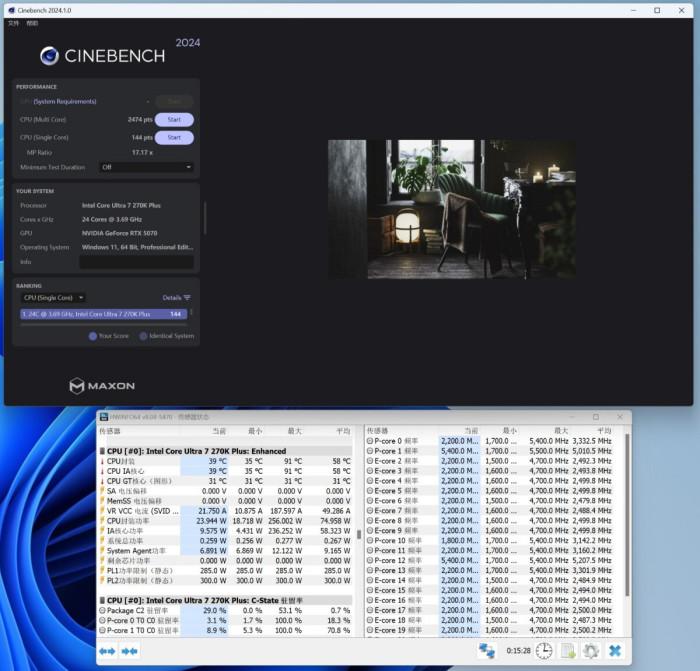The image size is (700, 671).
Task: Open HWiNFO remote network connection icon
Action: pyautogui.click(x=487, y=651)
